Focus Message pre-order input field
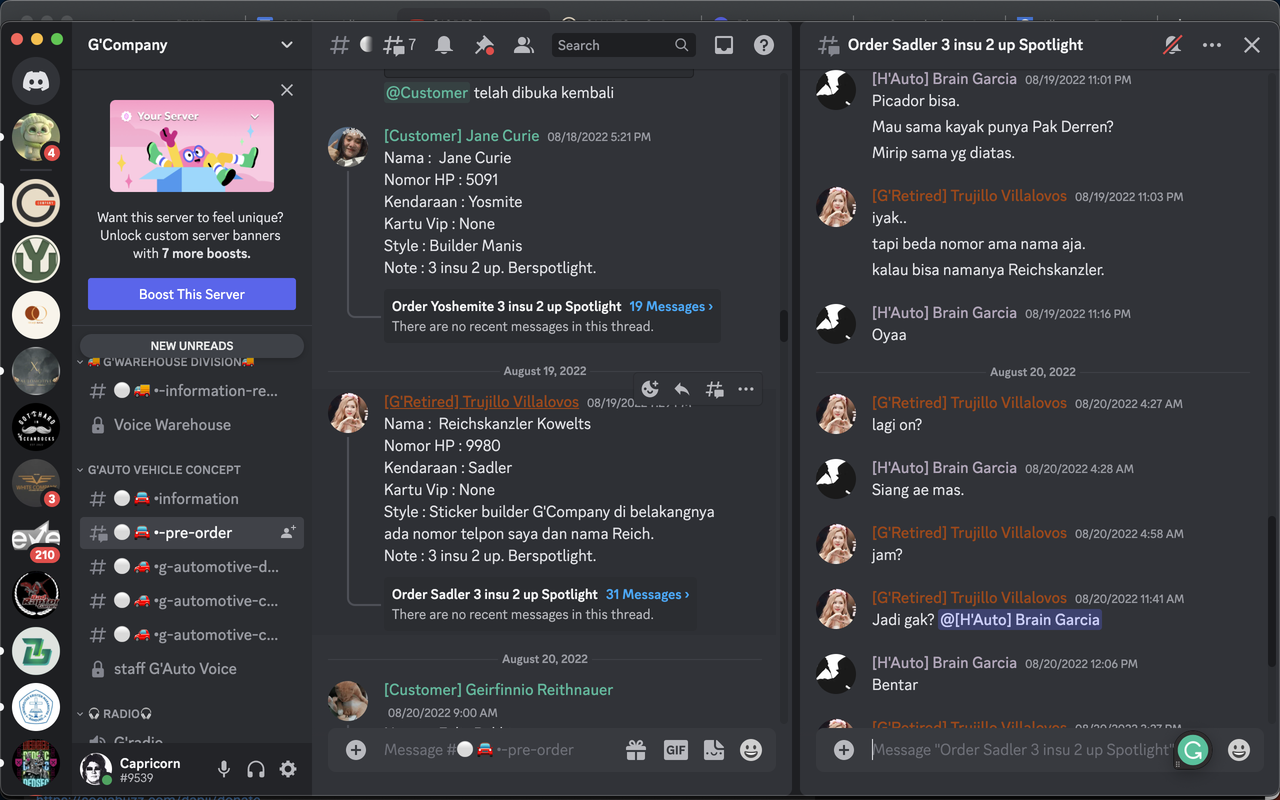Image resolution: width=1280 pixels, height=800 pixels. [x=495, y=749]
